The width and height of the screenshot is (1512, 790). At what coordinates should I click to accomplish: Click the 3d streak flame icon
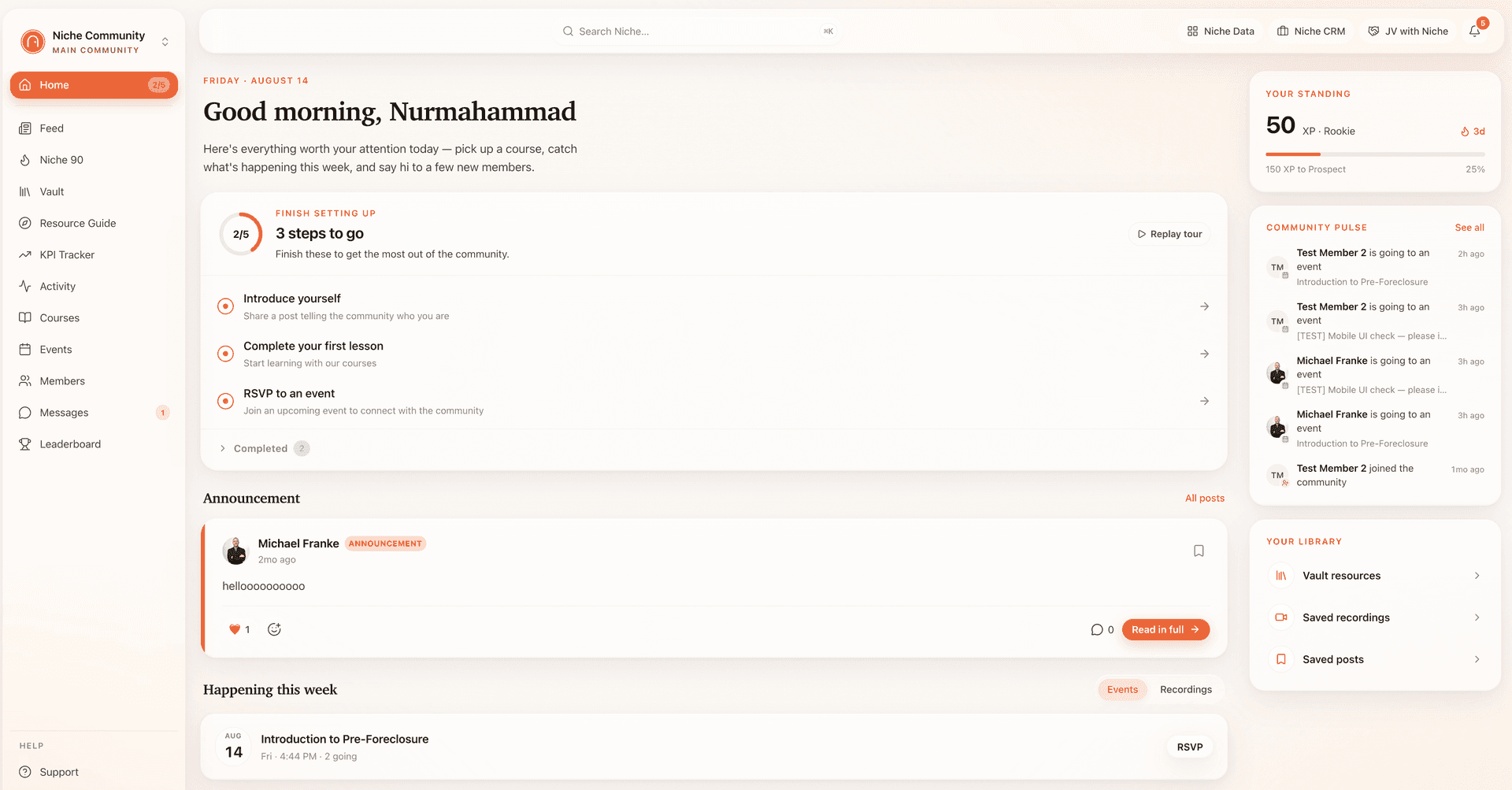(x=1465, y=132)
